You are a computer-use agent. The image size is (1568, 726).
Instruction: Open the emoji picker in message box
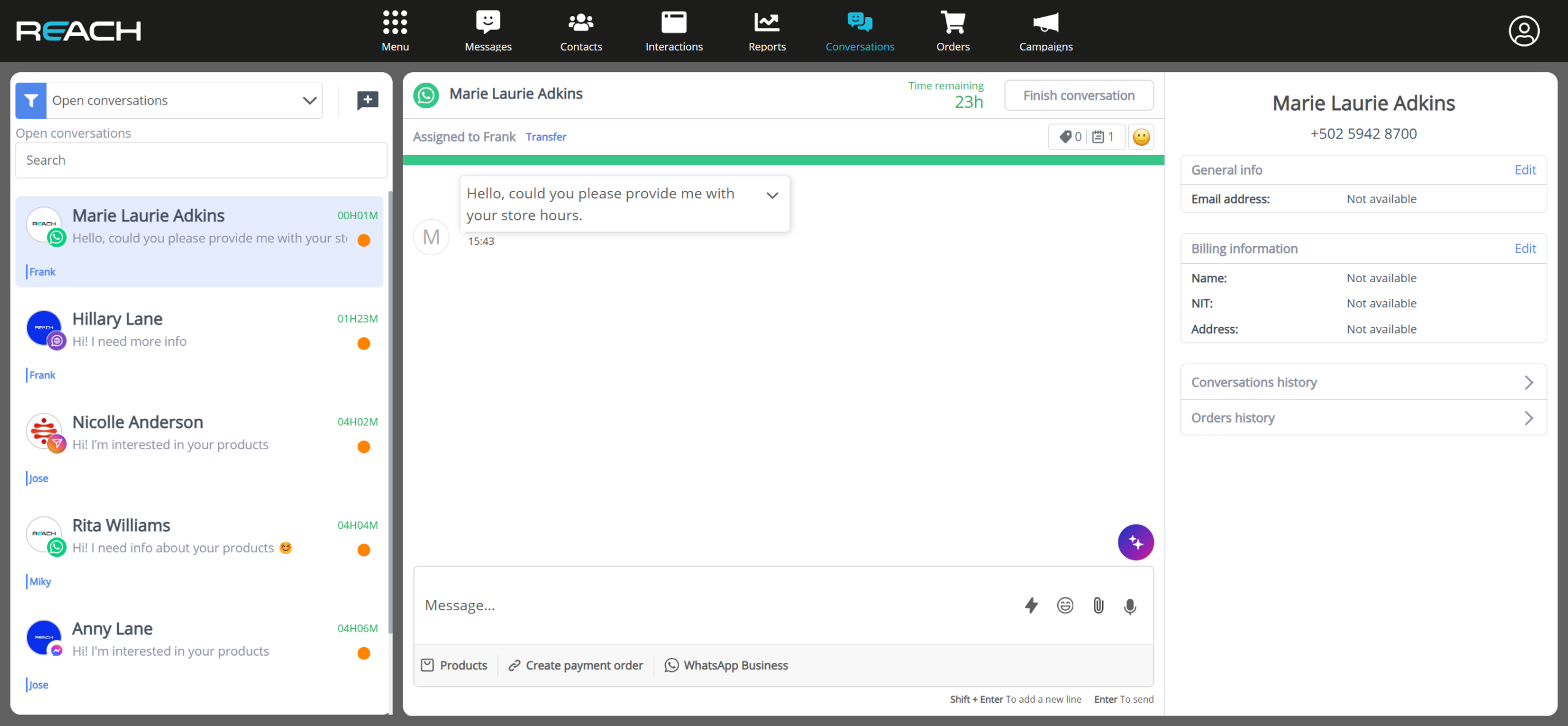pyautogui.click(x=1065, y=605)
